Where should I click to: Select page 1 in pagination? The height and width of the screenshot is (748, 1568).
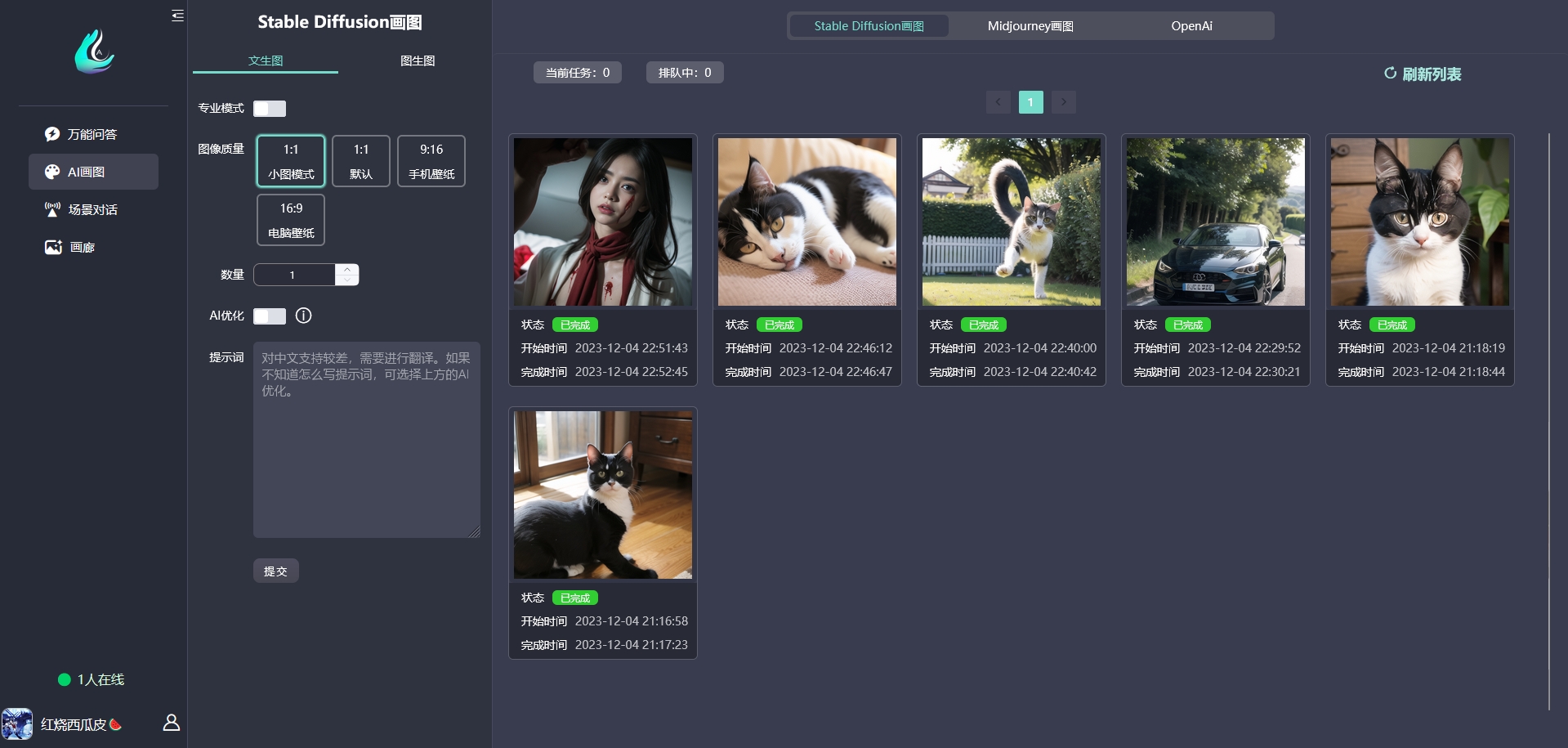pyautogui.click(x=1031, y=102)
